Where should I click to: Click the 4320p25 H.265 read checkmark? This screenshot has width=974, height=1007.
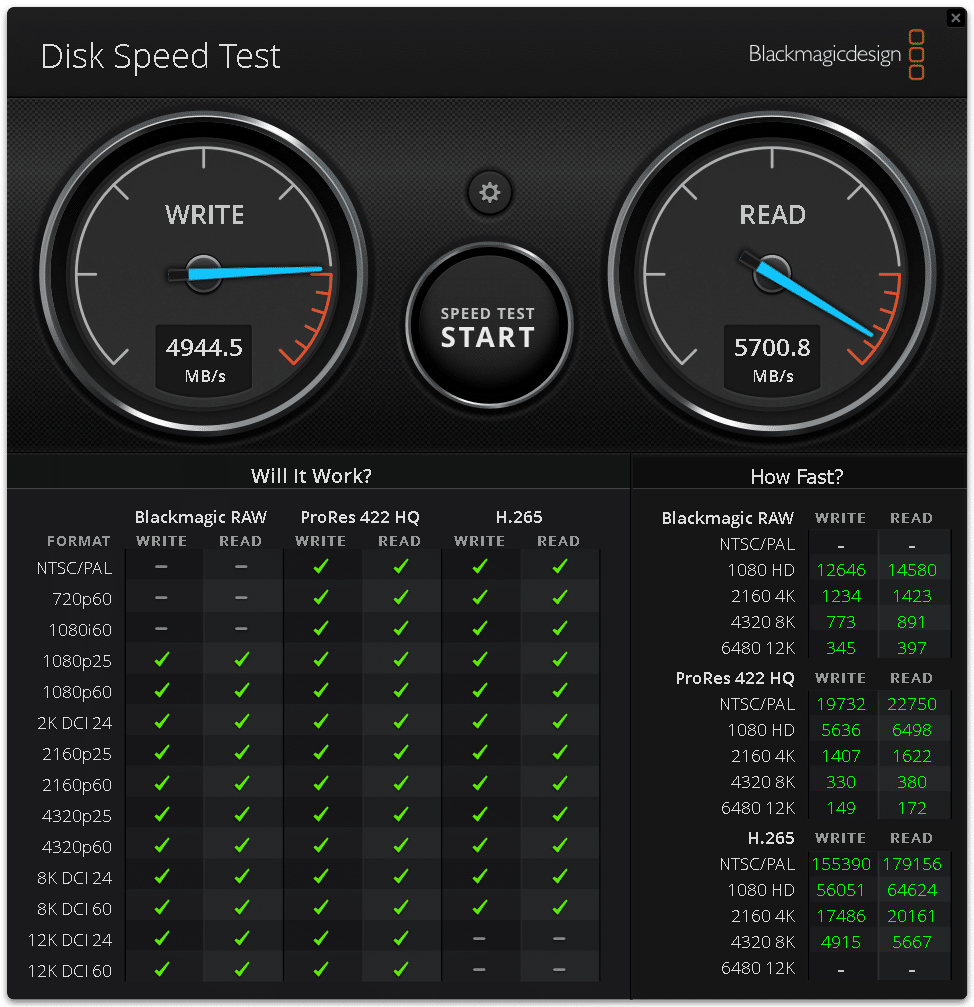[560, 814]
